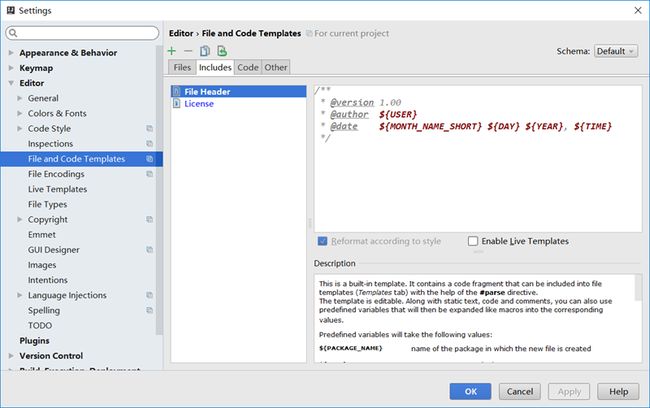Expand the Keymap section arrow

11,68
